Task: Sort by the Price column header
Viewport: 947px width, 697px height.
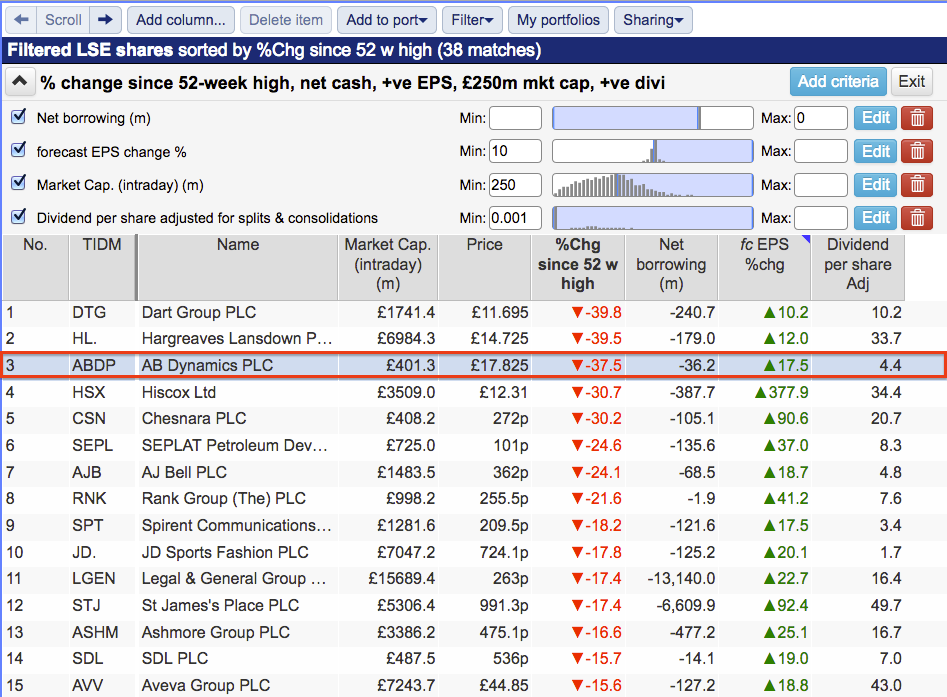Action: 484,267
